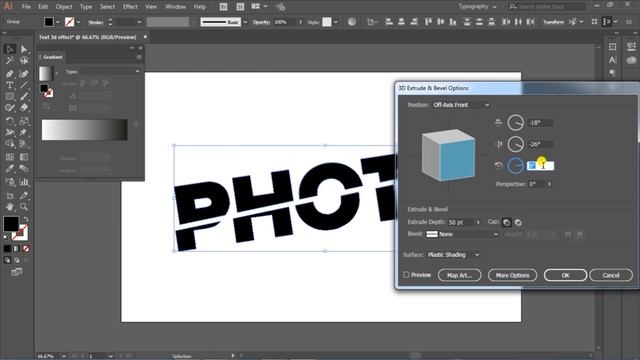Select the Direct Selection tool
This screenshot has height=360, width=640.
[24, 49]
